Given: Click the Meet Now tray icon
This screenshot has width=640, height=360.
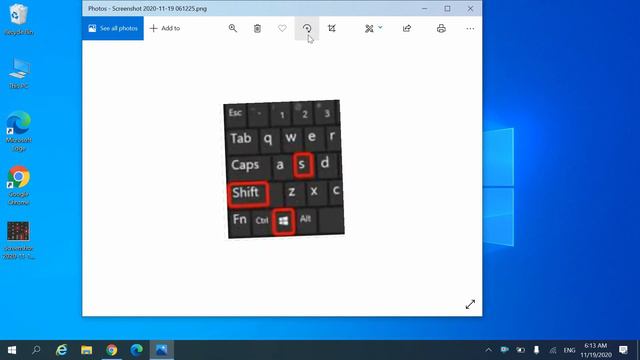Looking at the screenshot, I should click(x=504, y=350).
